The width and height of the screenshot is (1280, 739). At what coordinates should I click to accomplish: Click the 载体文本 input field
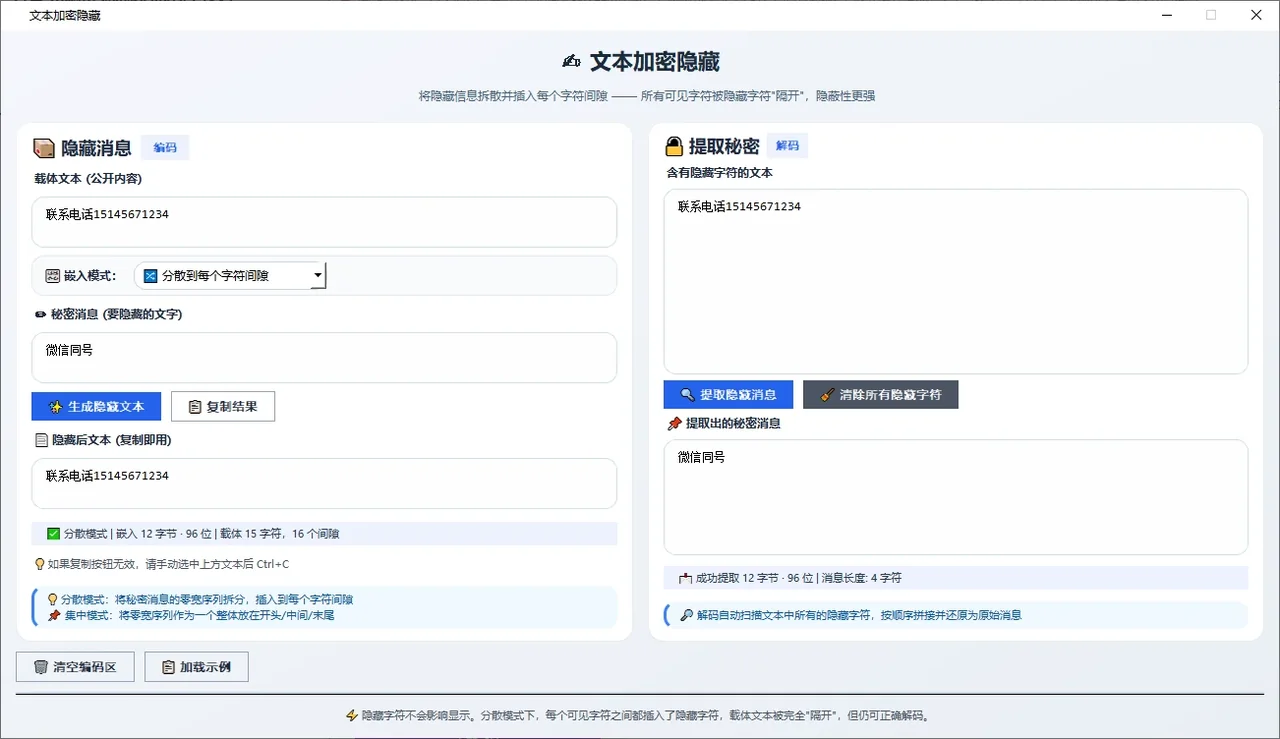tap(324, 221)
